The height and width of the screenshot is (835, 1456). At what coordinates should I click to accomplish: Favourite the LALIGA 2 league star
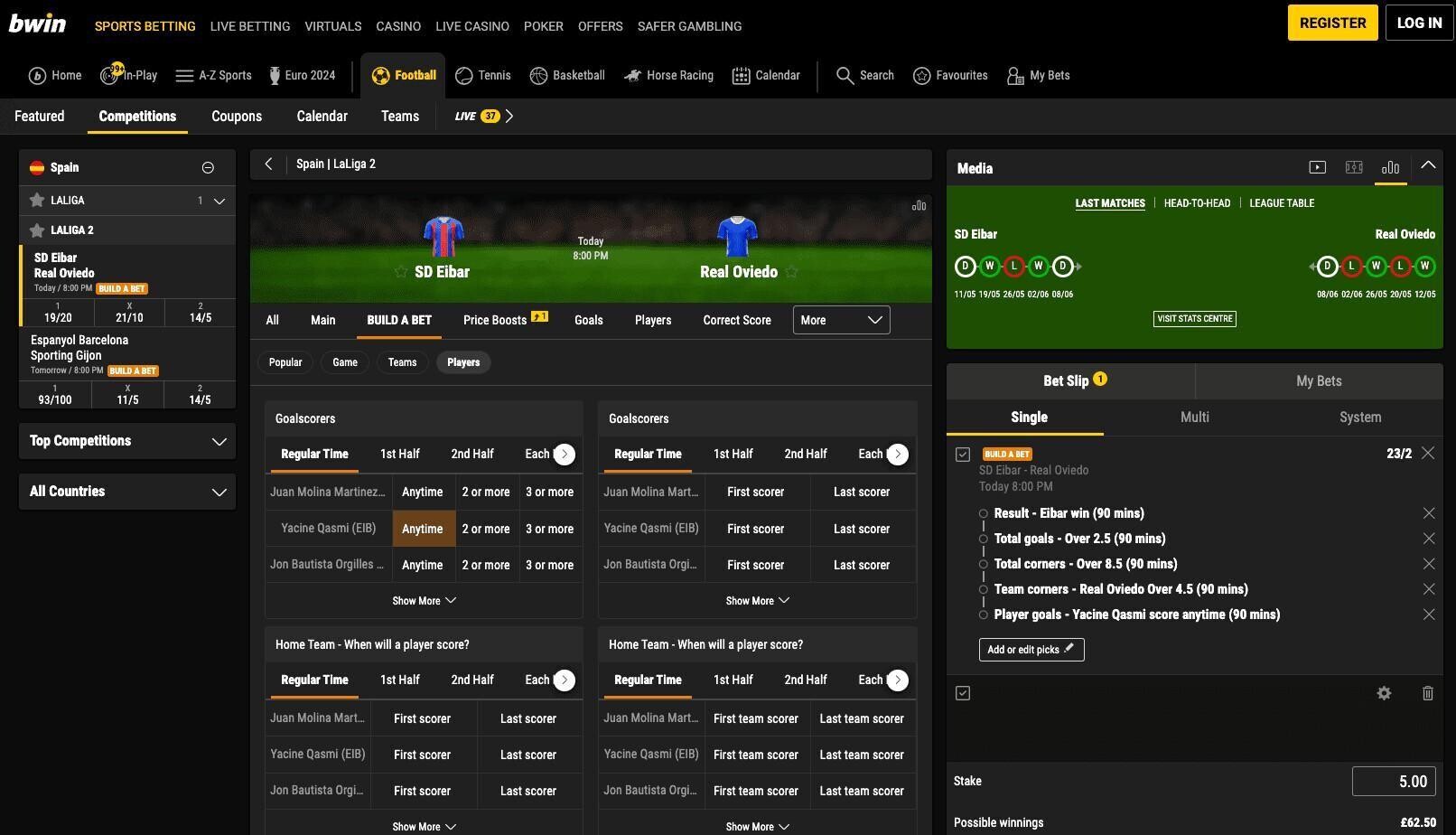37,230
